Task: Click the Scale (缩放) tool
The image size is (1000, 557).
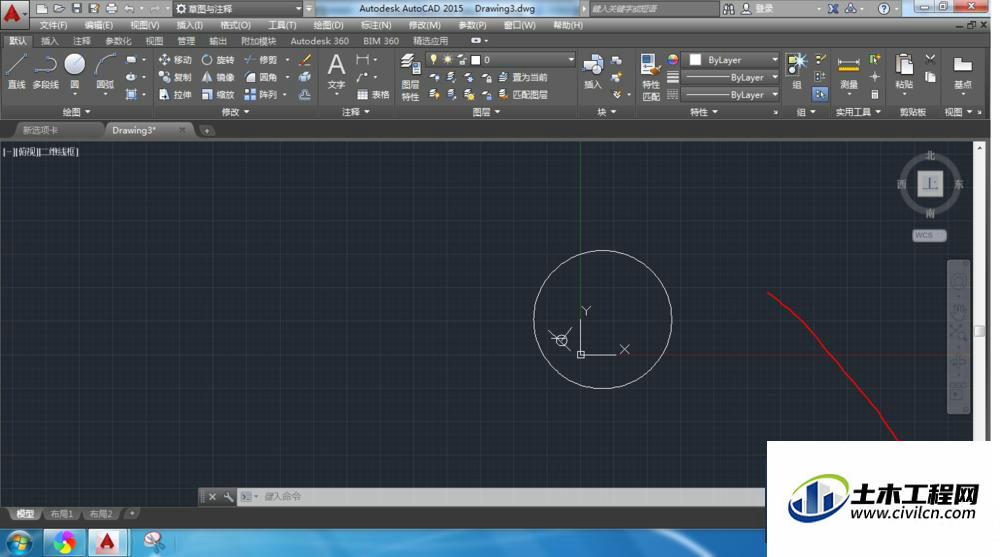Action: click(218, 94)
